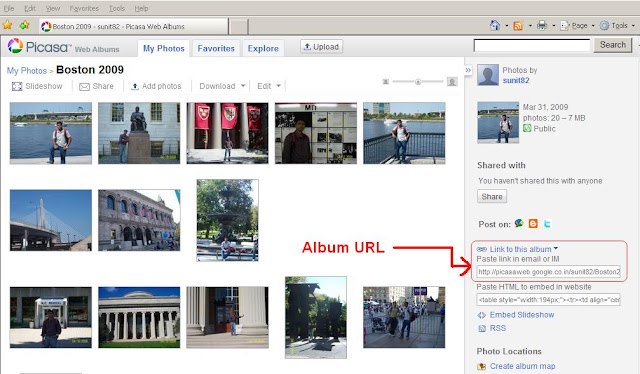Click the small thumbnail size icon
640x374 pixels.
pyautogui.click(x=385, y=82)
